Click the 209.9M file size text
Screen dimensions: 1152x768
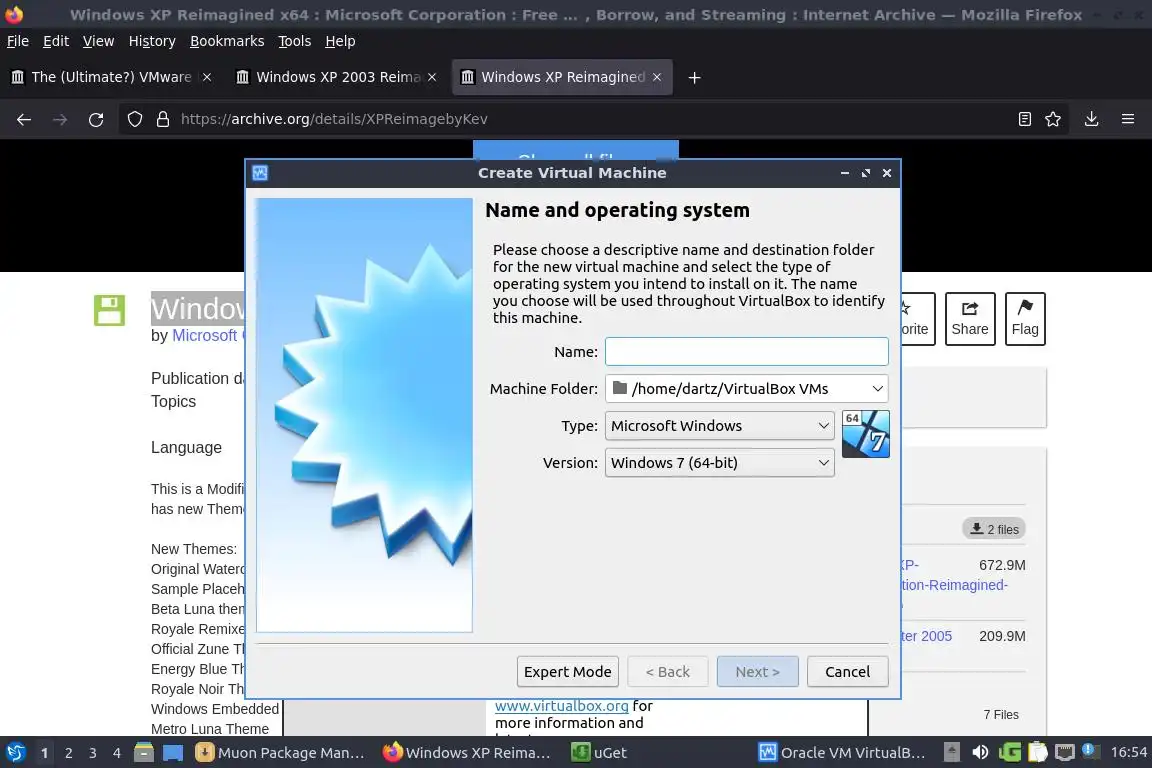click(x=1002, y=636)
